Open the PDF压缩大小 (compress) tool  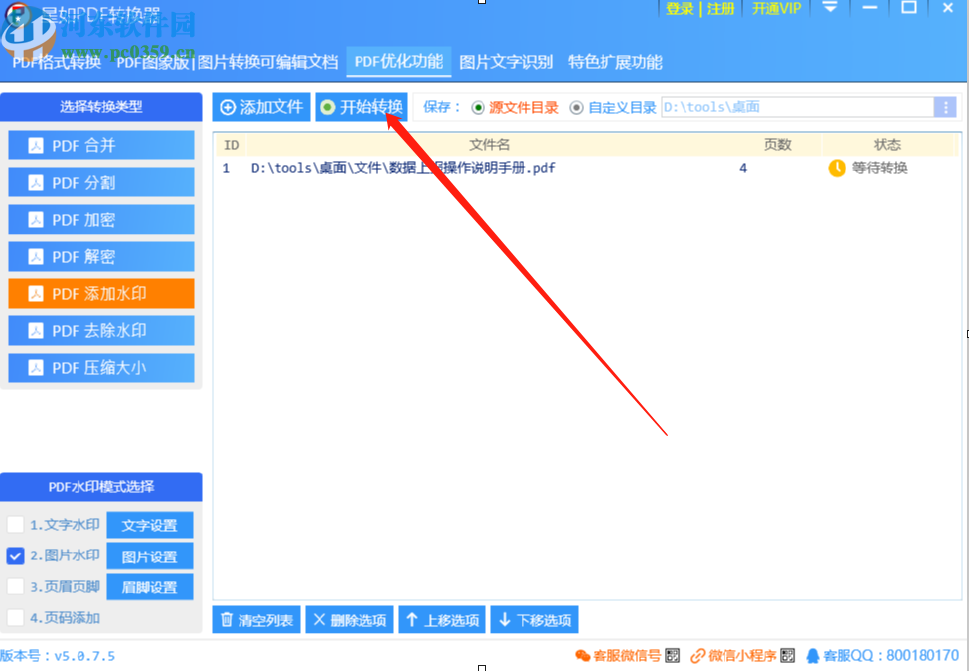point(100,367)
